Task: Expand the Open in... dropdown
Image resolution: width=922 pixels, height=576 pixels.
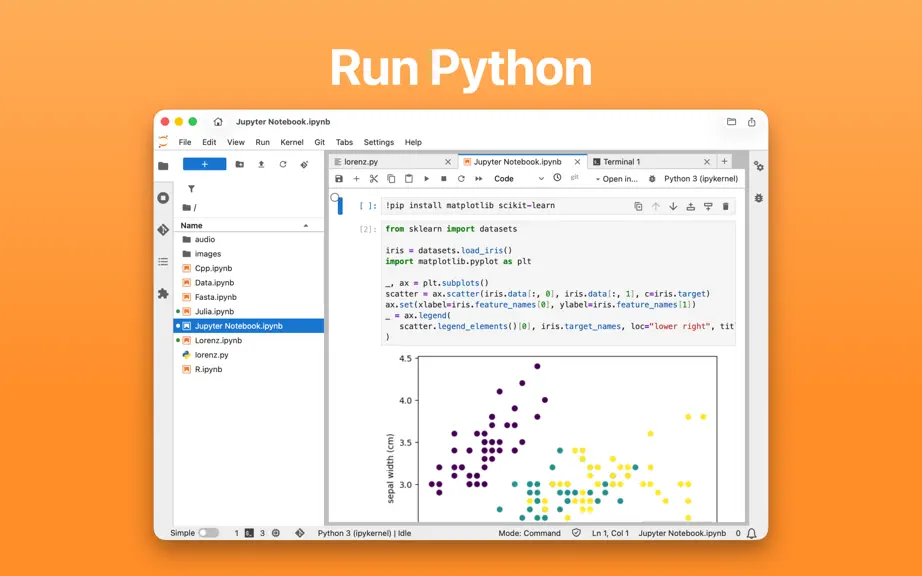Action: tap(616, 179)
